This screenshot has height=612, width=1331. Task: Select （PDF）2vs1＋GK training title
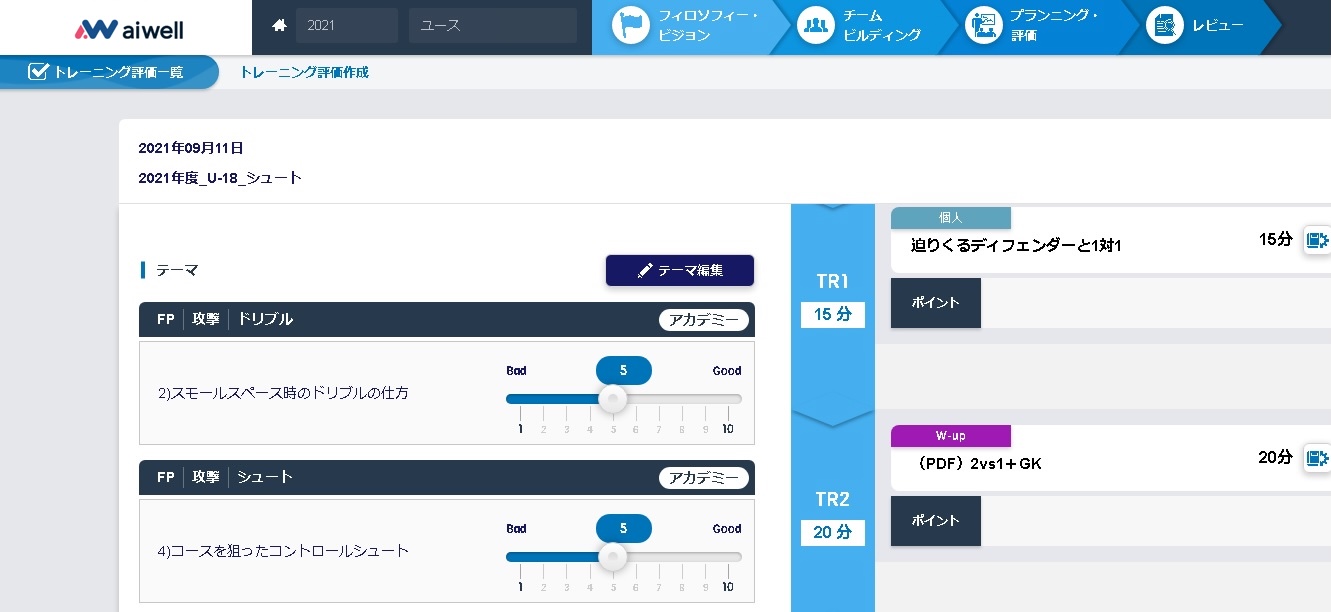979,464
